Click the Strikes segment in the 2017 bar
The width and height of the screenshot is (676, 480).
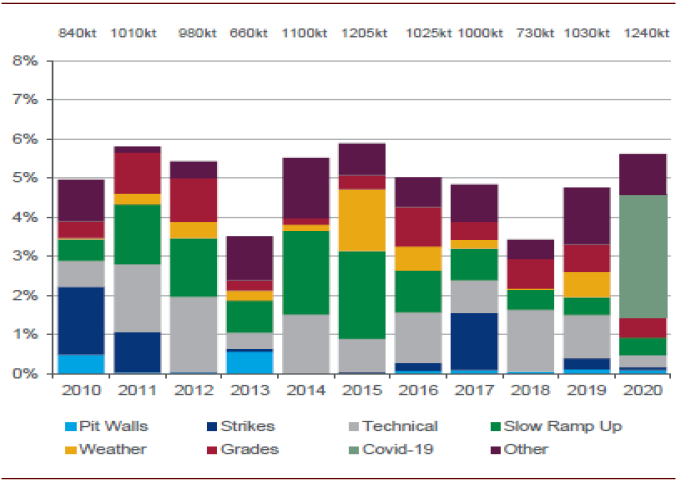(x=474, y=341)
